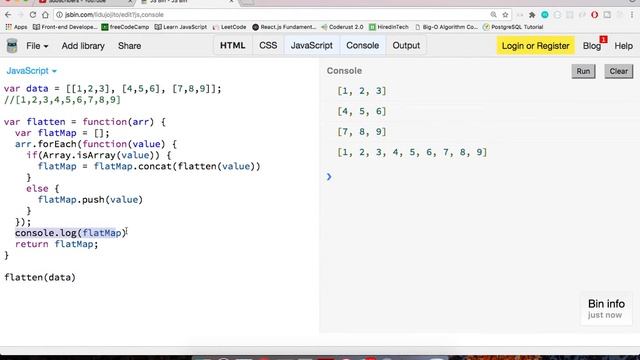Open the LeetCode bookmark
The height and width of the screenshot is (360, 640).
pos(229,27)
